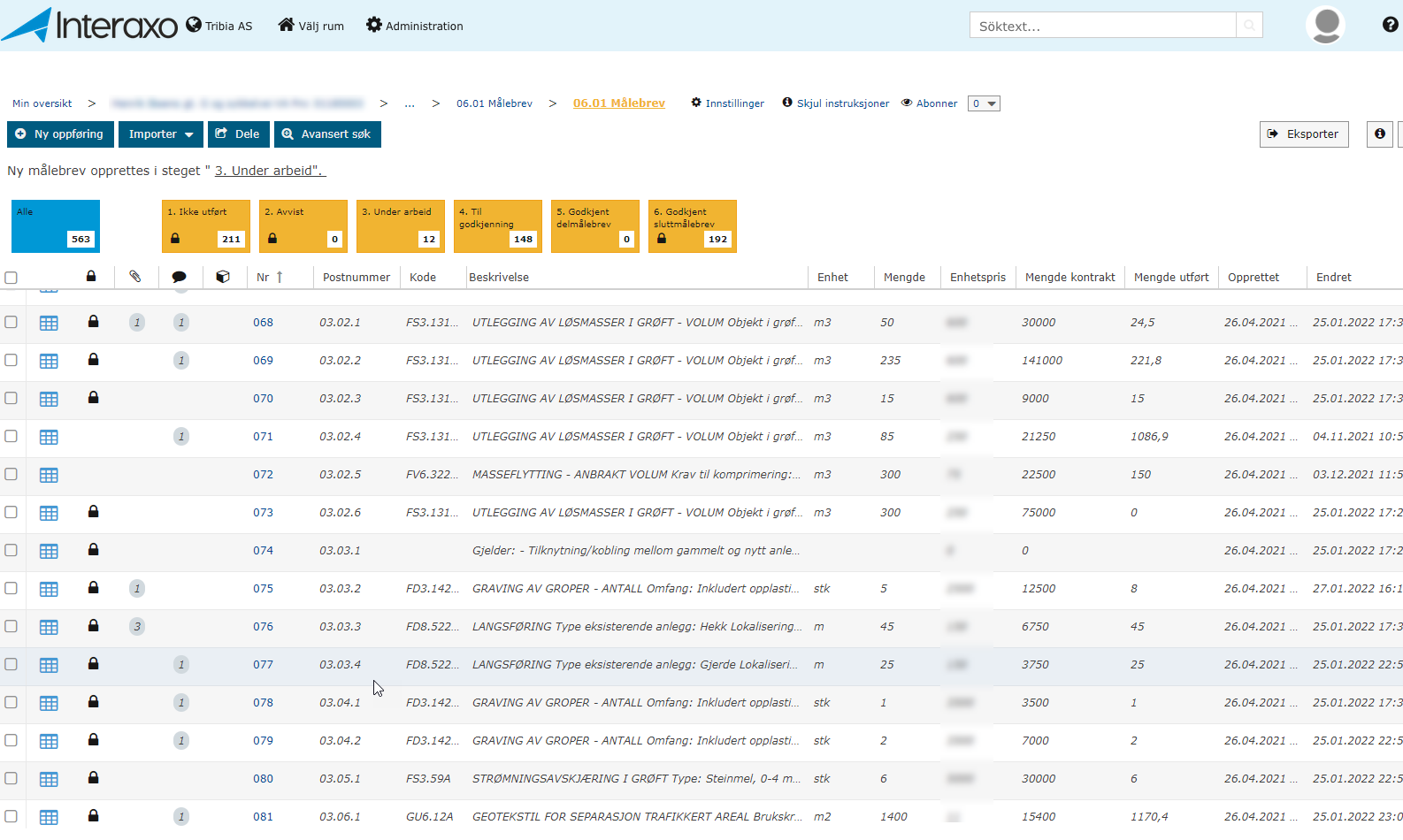Image resolution: width=1403 pixels, height=840 pixels.
Task: Open the Administration menu
Action: pos(415,26)
